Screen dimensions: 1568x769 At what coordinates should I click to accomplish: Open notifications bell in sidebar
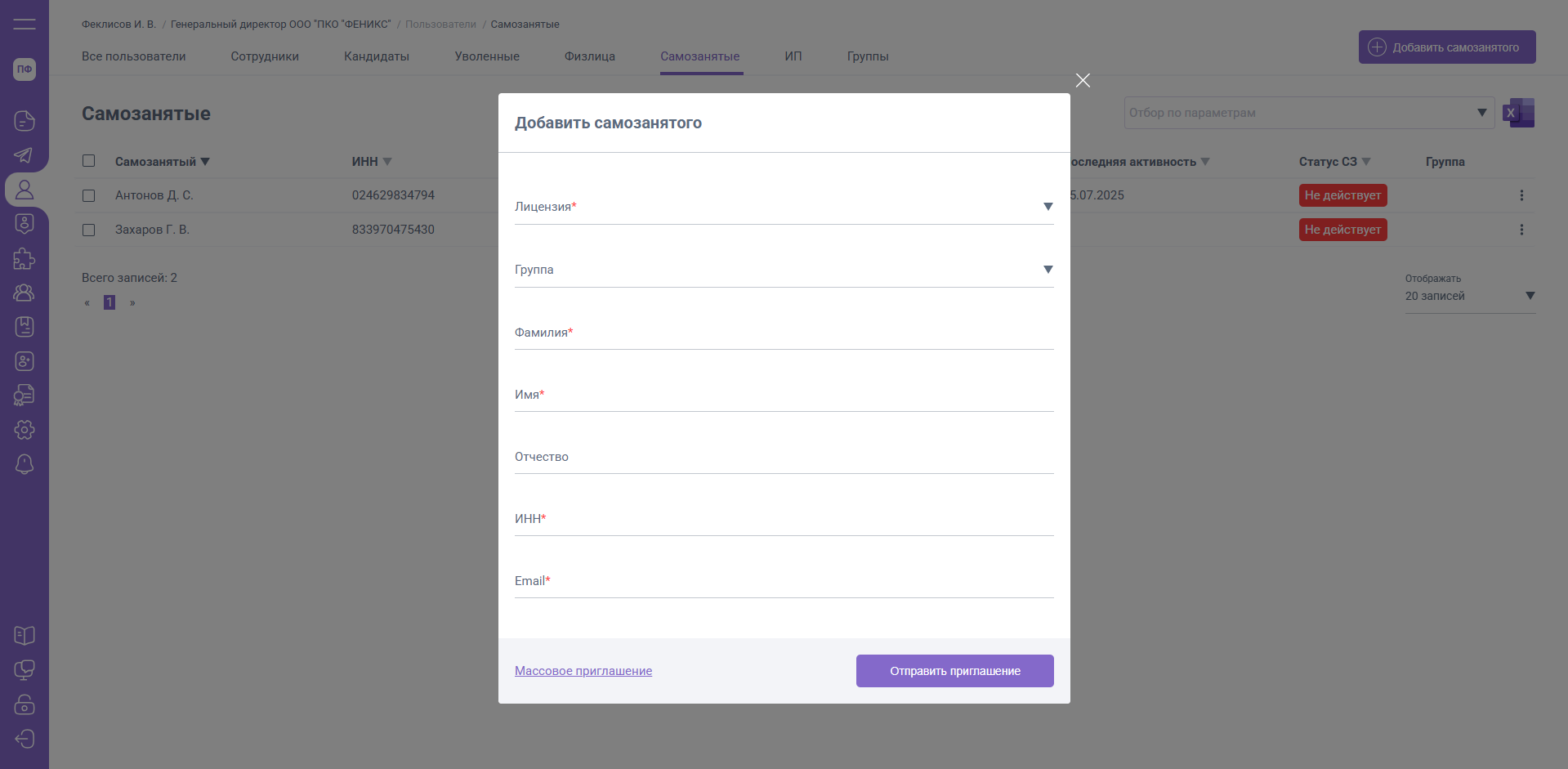tap(25, 464)
